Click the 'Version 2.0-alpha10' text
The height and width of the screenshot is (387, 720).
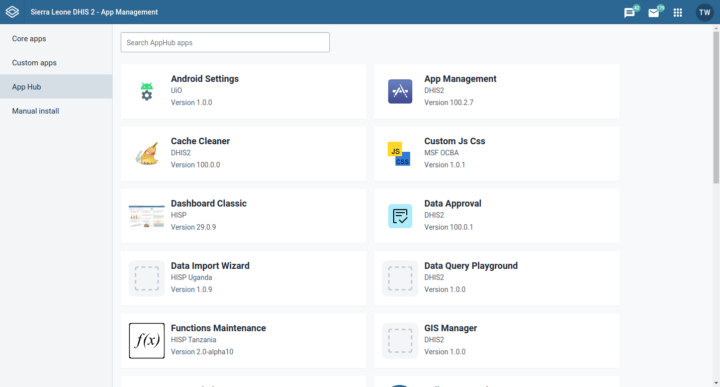click(x=202, y=352)
